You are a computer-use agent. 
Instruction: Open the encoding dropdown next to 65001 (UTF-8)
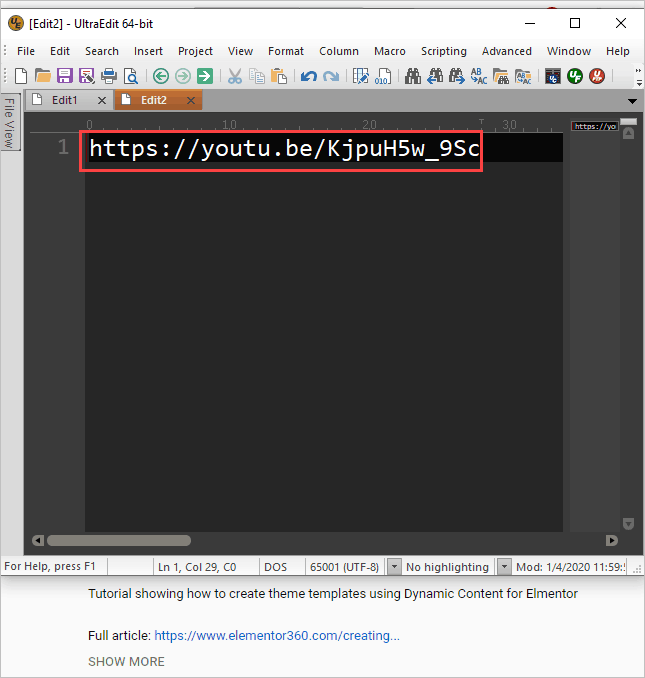394,566
